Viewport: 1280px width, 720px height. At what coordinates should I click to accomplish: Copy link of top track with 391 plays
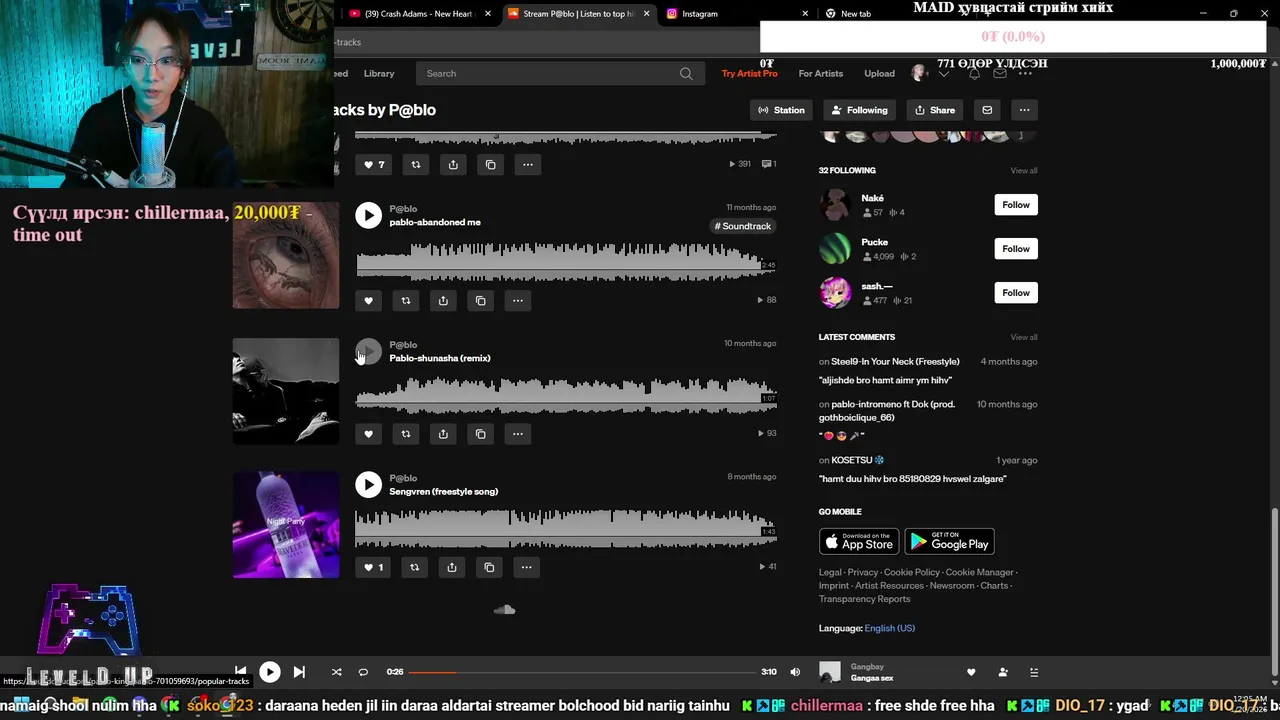[x=490, y=164]
